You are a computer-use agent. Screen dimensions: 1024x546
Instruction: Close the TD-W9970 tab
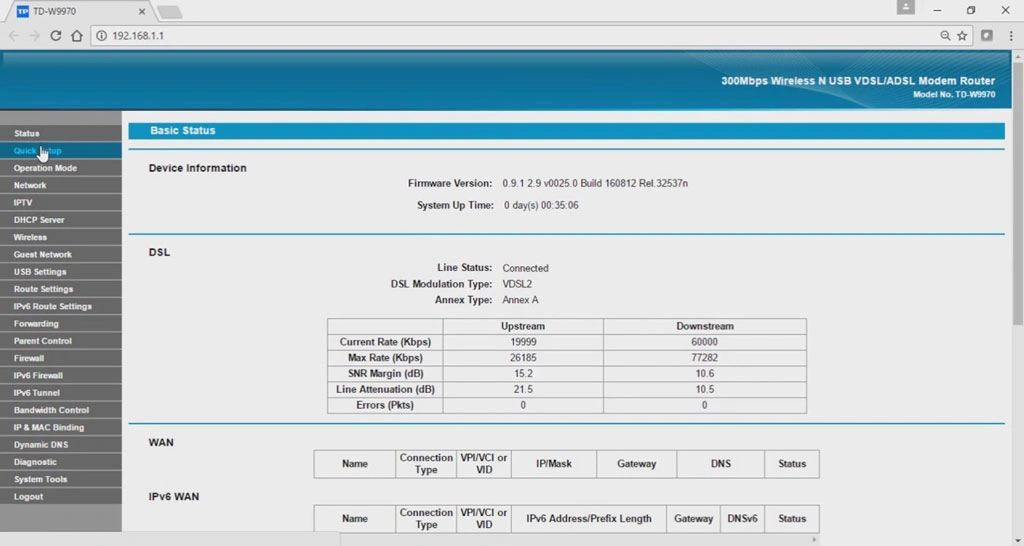tap(142, 11)
